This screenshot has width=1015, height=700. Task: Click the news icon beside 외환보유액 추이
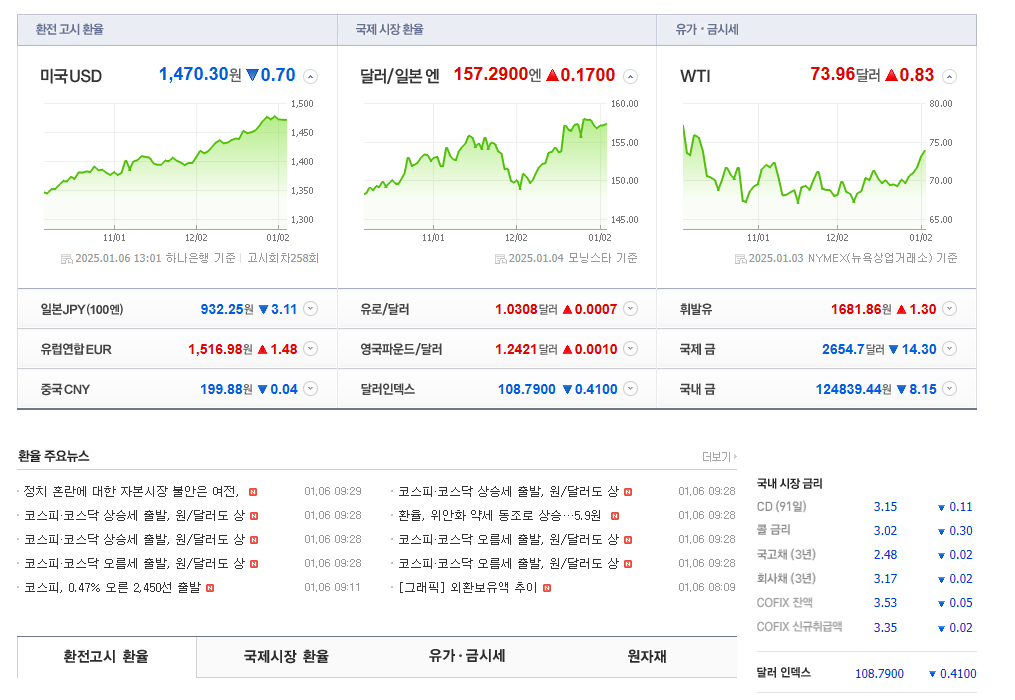coord(547,588)
